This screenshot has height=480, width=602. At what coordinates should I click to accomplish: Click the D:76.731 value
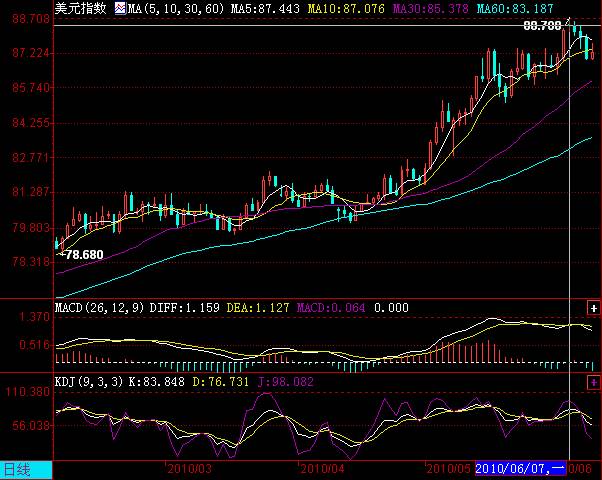tap(220, 382)
